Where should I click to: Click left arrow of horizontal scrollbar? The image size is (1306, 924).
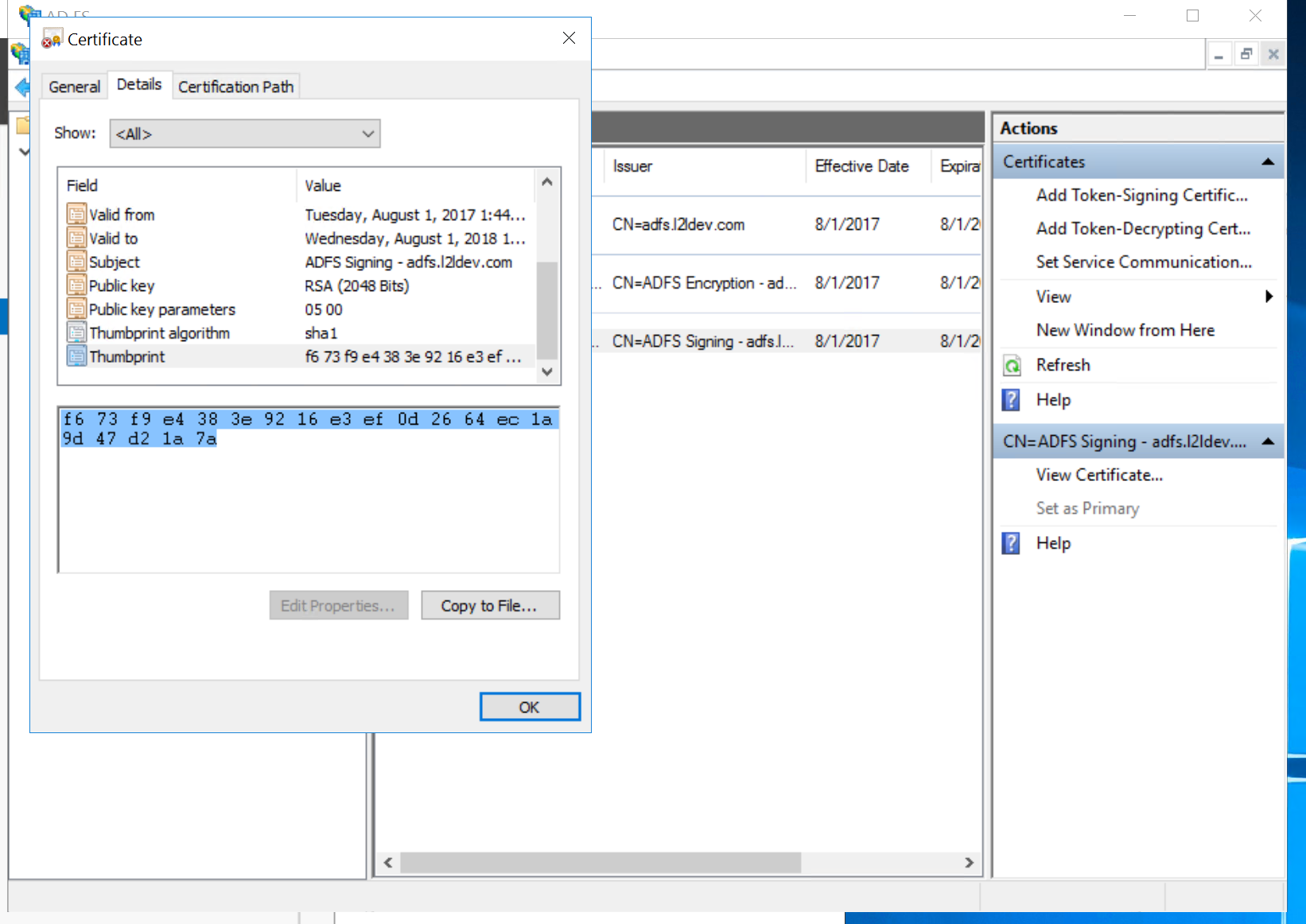coord(388,863)
